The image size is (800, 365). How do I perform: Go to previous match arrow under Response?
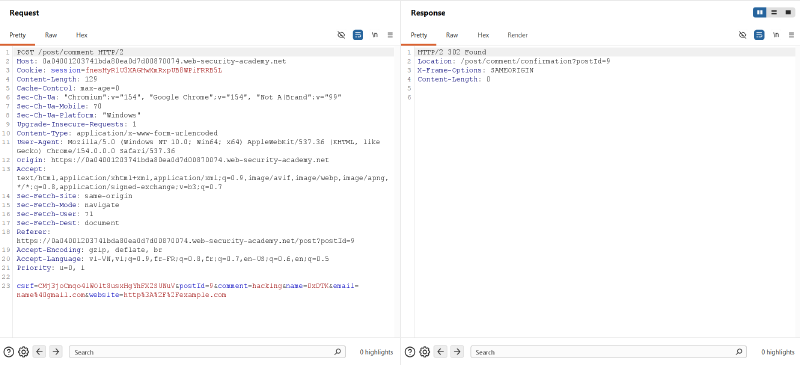[441, 352]
